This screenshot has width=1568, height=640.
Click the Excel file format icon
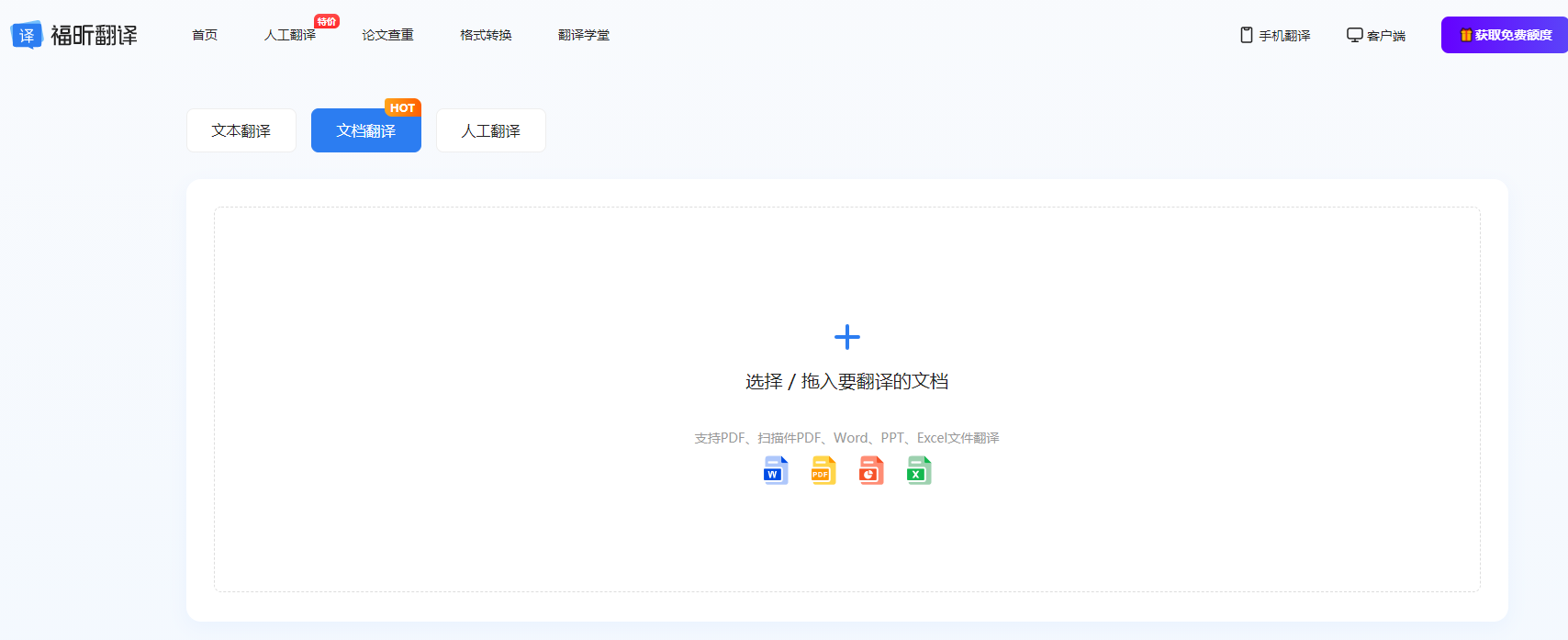coord(919,470)
